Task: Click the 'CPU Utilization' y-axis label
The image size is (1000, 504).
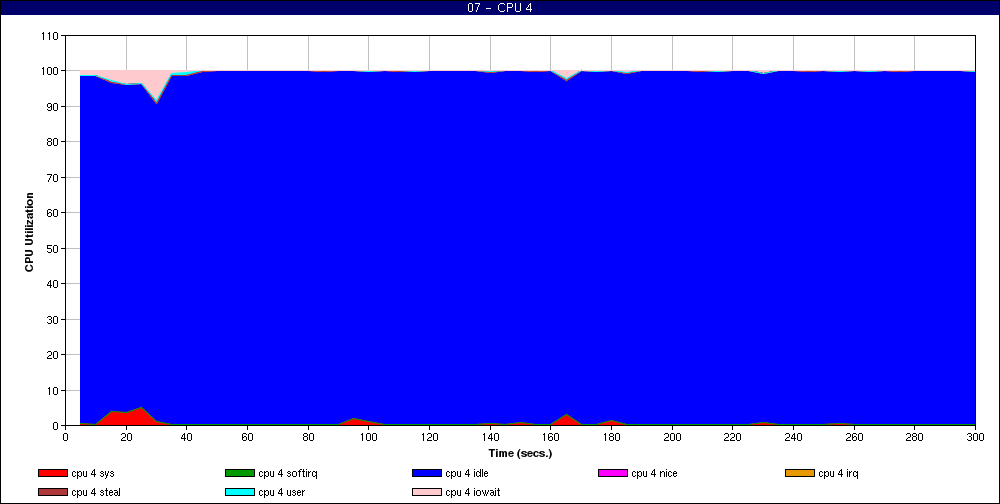Action: pos(29,232)
